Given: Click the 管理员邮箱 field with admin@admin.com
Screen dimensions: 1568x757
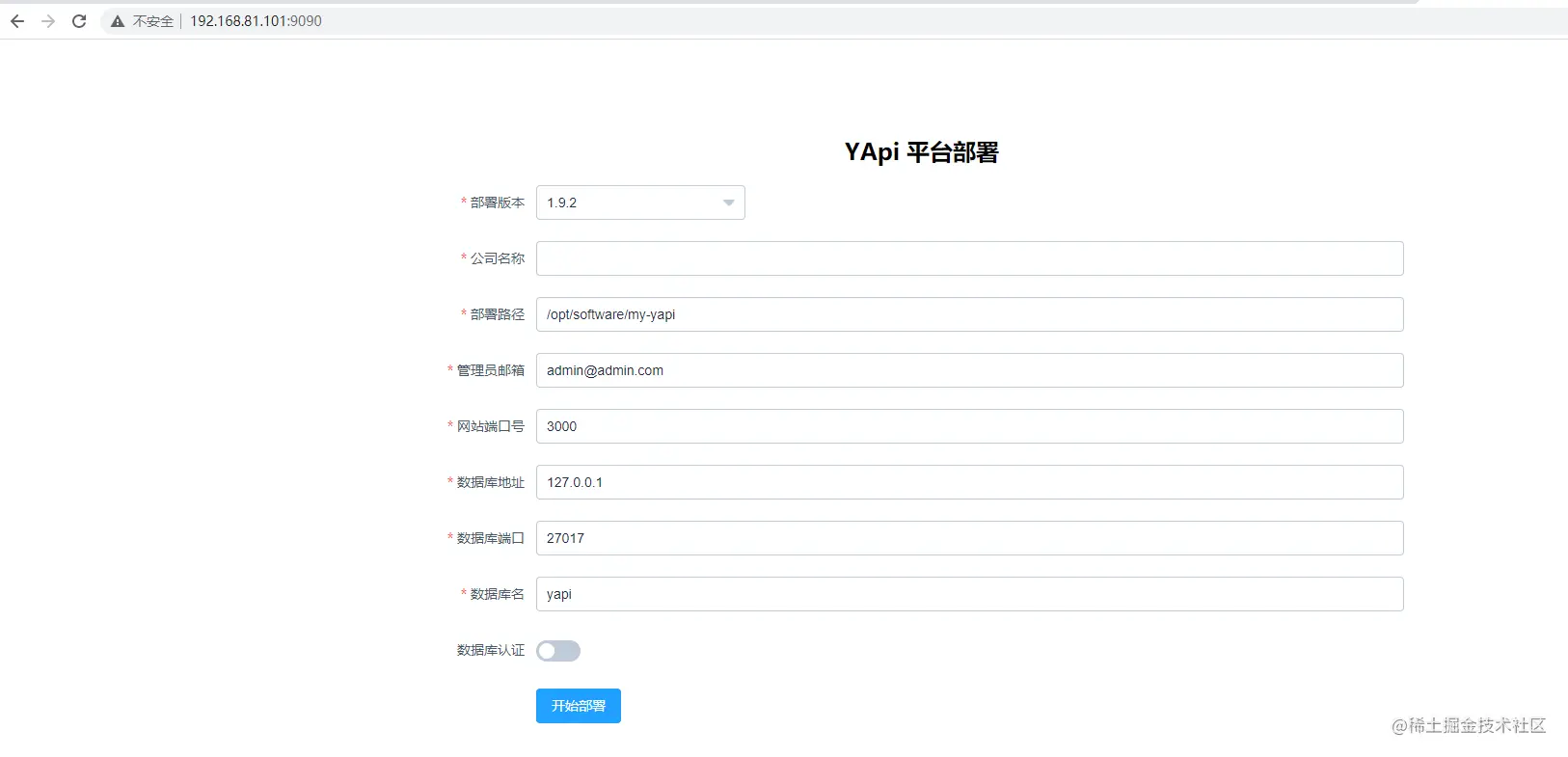Looking at the screenshot, I should pos(969,370).
